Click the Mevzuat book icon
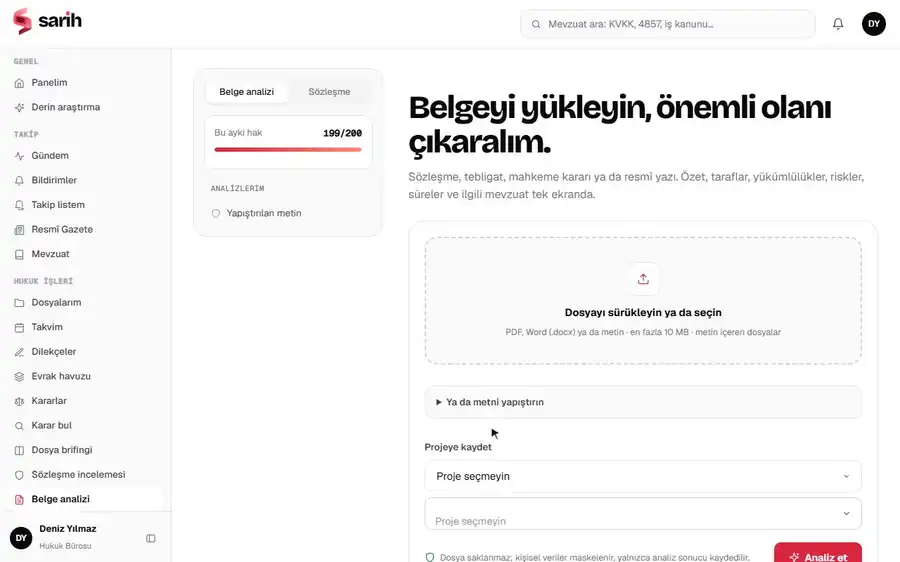The height and width of the screenshot is (562, 900). pyautogui.click(x=19, y=254)
